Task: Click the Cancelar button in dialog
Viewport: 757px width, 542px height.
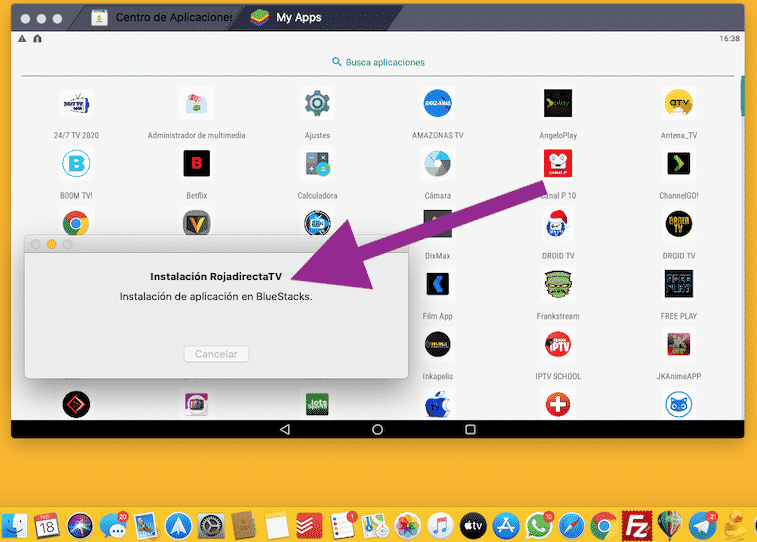Action: tap(216, 354)
